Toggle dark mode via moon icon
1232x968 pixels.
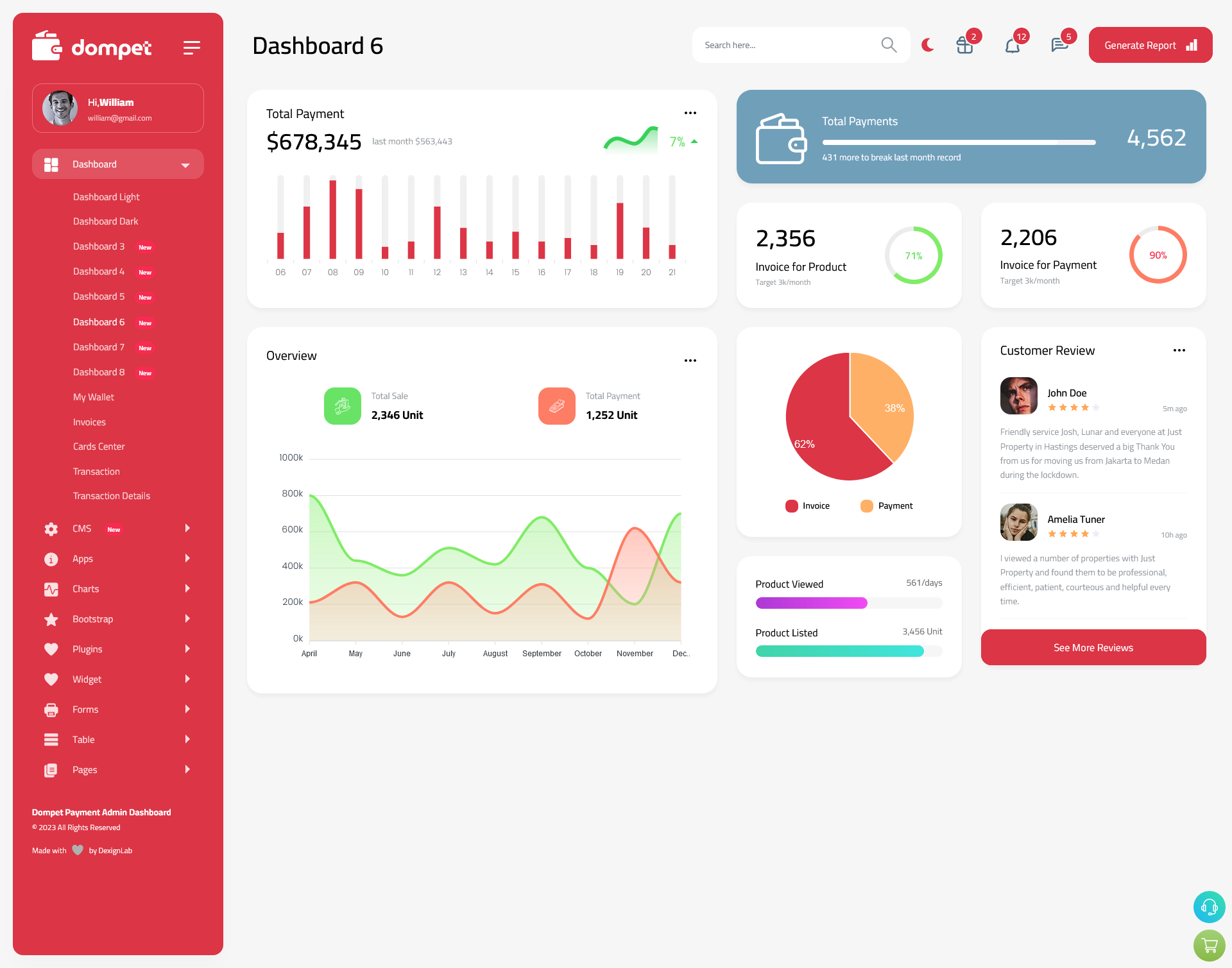[927, 45]
